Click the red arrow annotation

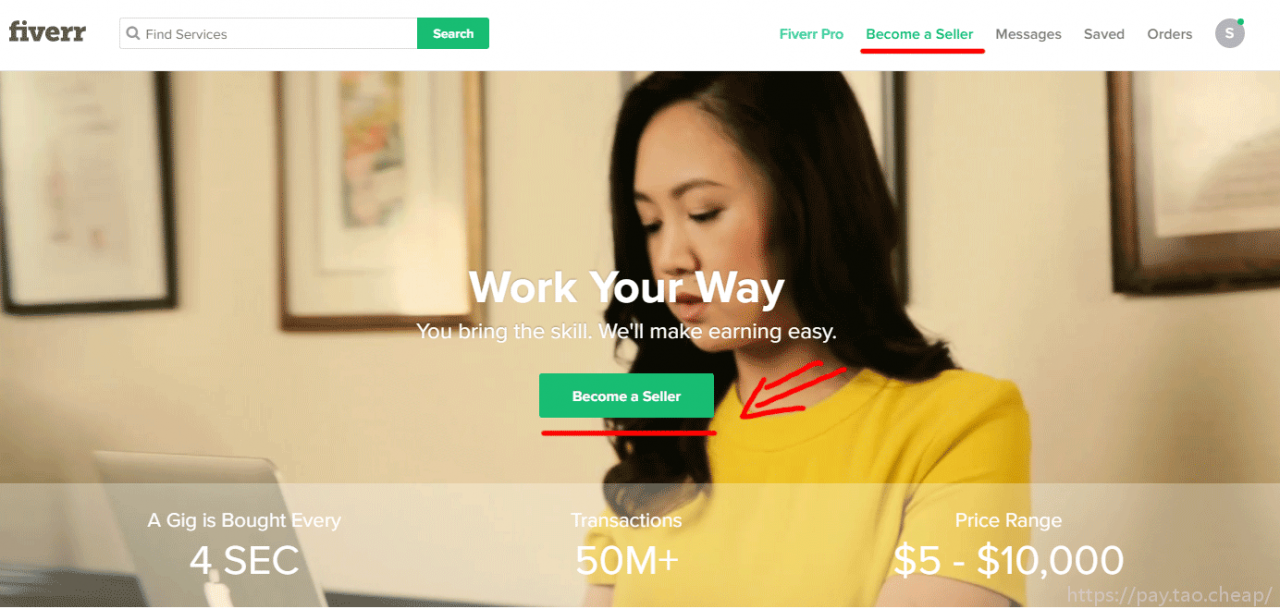(793, 391)
